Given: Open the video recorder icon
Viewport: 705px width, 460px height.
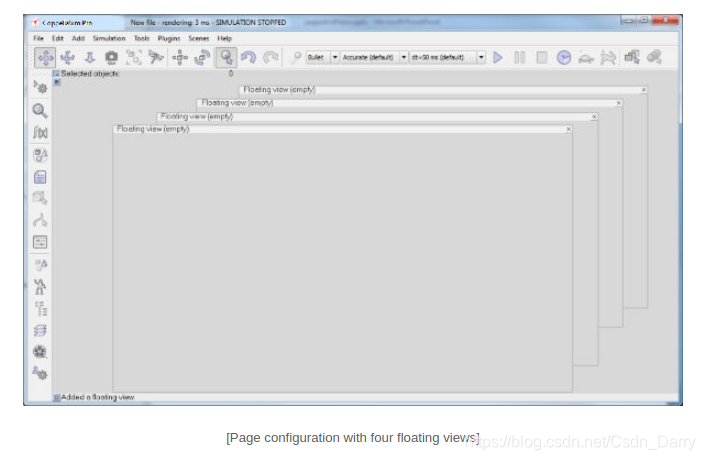Looking at the screenshot, I should click(40, 352).
